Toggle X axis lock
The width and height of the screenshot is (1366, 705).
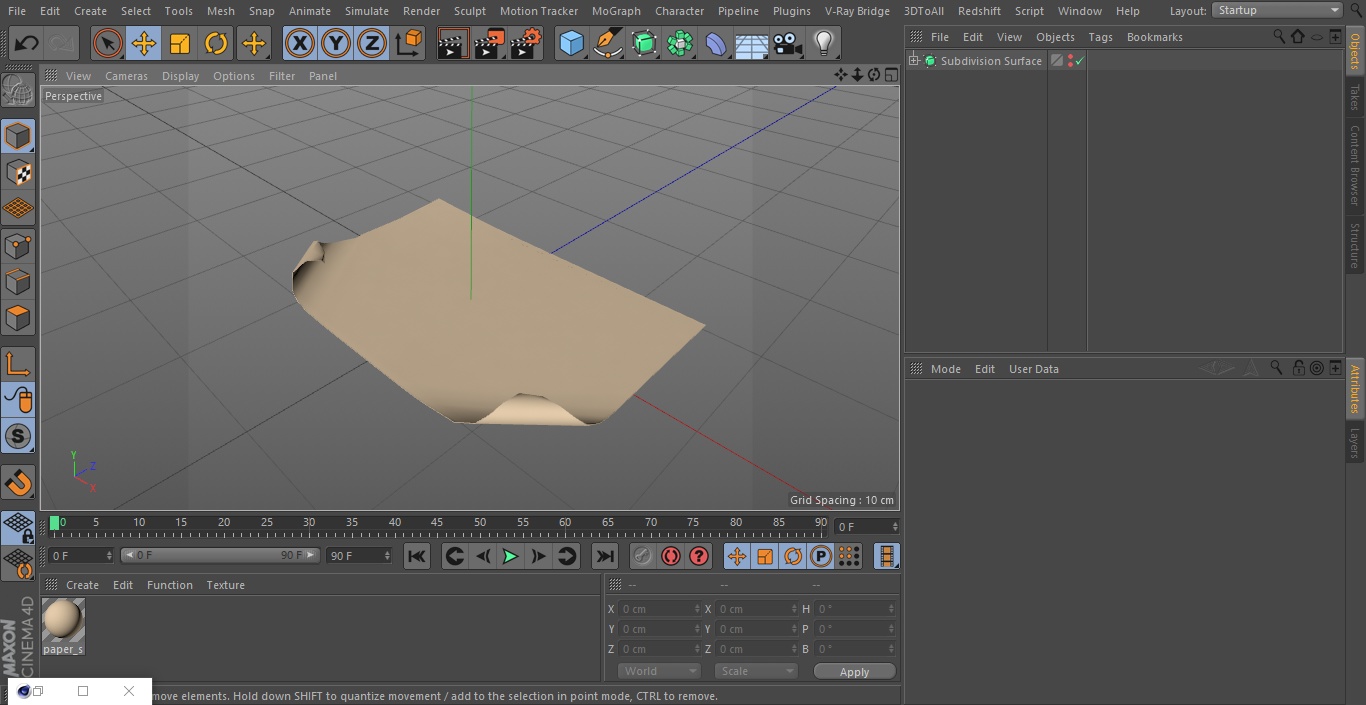click(x=300, y=44)
